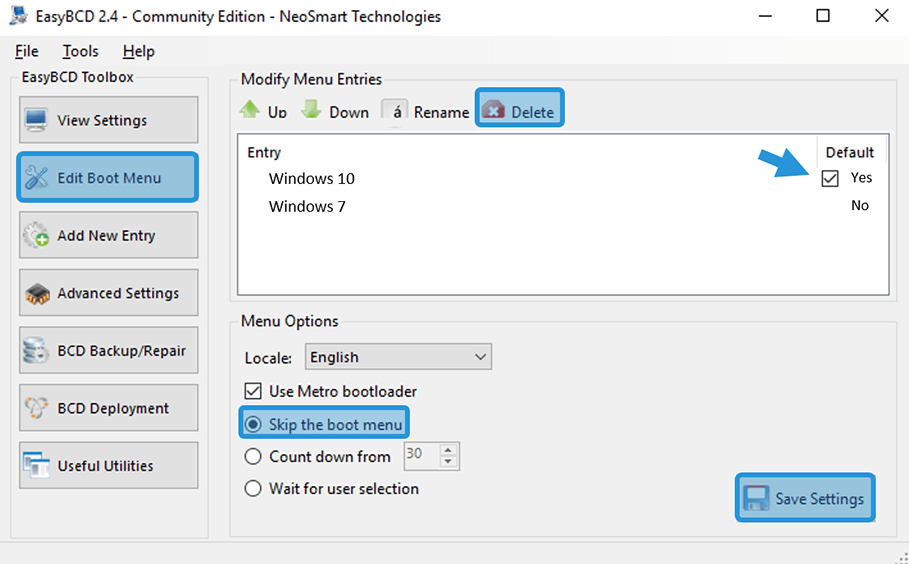
Task: Select Count down from option
Action: pos(253,457)
